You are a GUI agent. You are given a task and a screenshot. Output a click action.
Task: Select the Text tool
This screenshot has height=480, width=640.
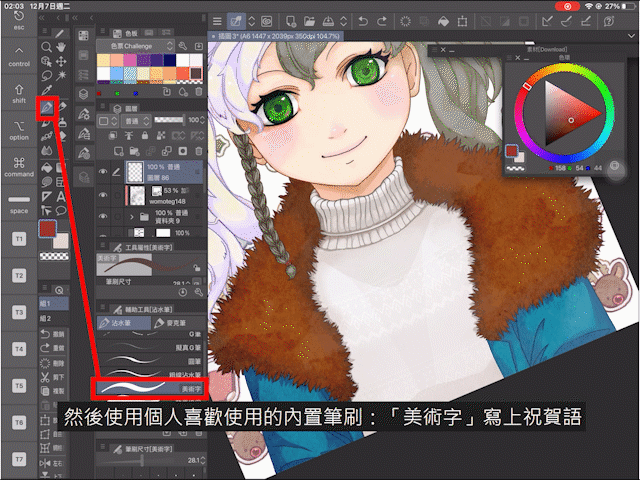(x=61, y=197)
